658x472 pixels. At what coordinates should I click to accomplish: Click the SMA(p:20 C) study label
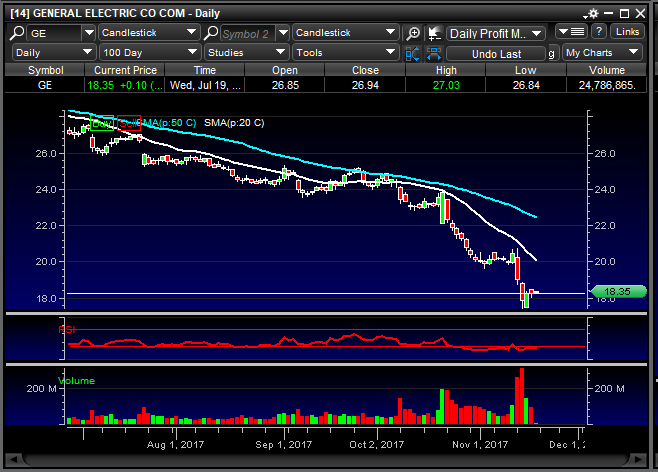coord(234,123)
